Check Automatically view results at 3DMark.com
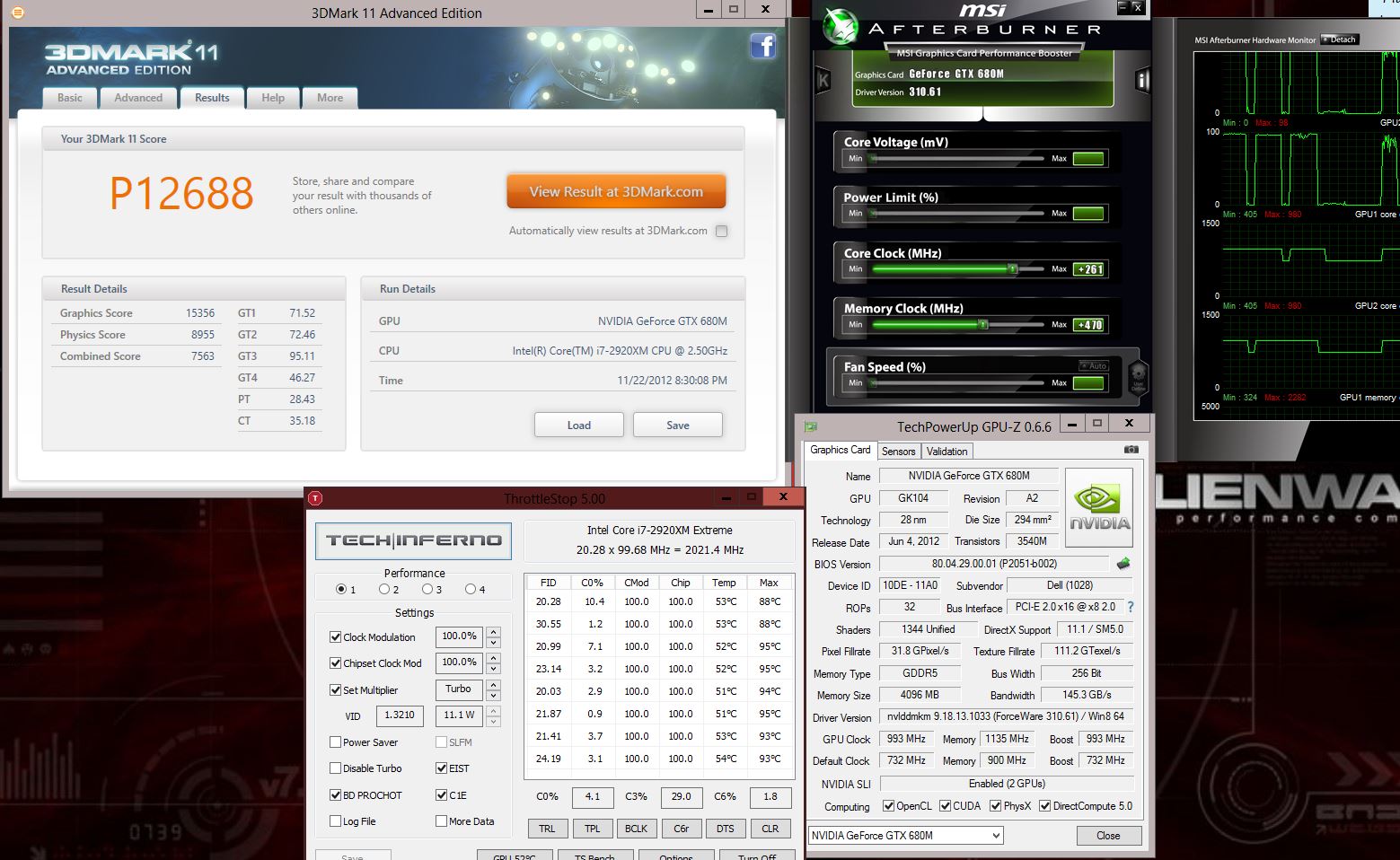The height and width of the screenshot is (860, 1400). click(x=721, y=231)
